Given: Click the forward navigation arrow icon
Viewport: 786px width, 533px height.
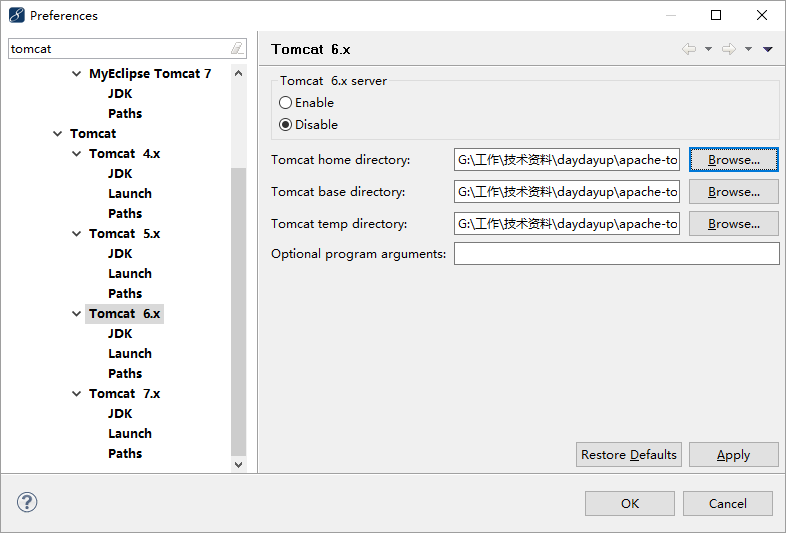Looking at the screenshot, I should click(728, 49).
